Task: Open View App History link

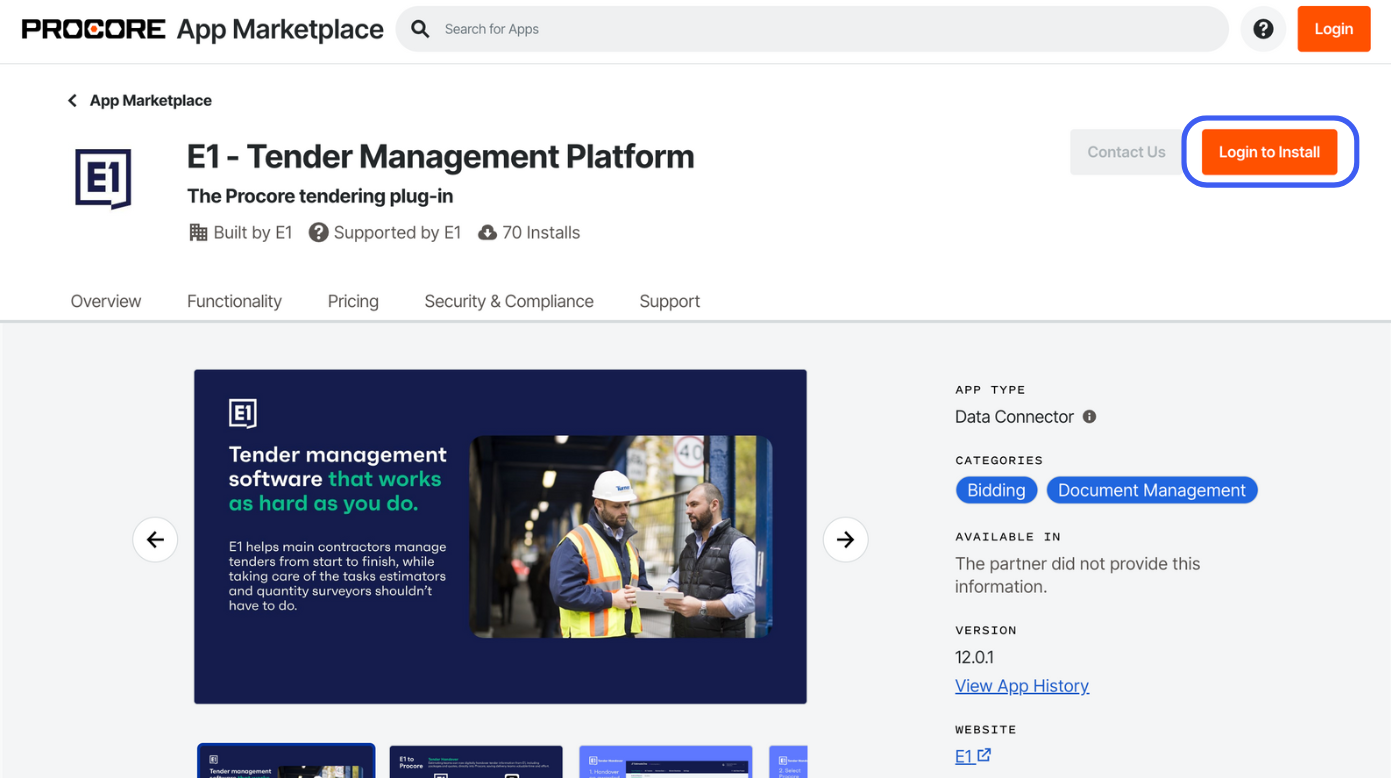Action: pos(1022,686)
